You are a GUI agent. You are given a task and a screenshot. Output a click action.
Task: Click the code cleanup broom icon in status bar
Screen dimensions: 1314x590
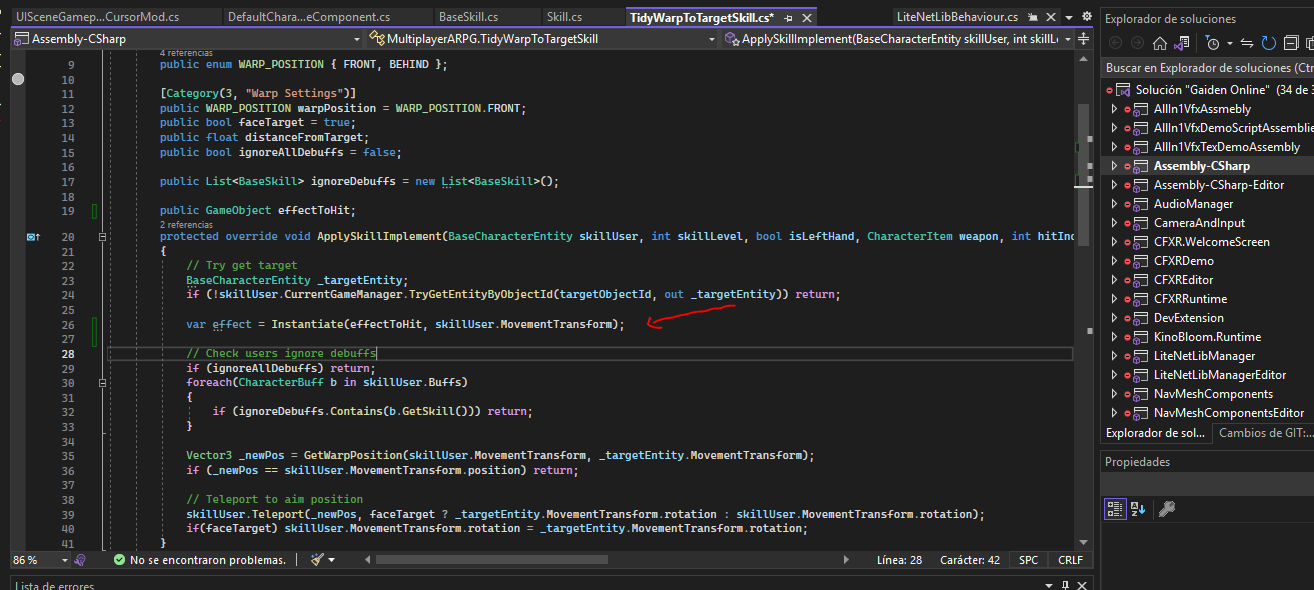tap(316, 560)
